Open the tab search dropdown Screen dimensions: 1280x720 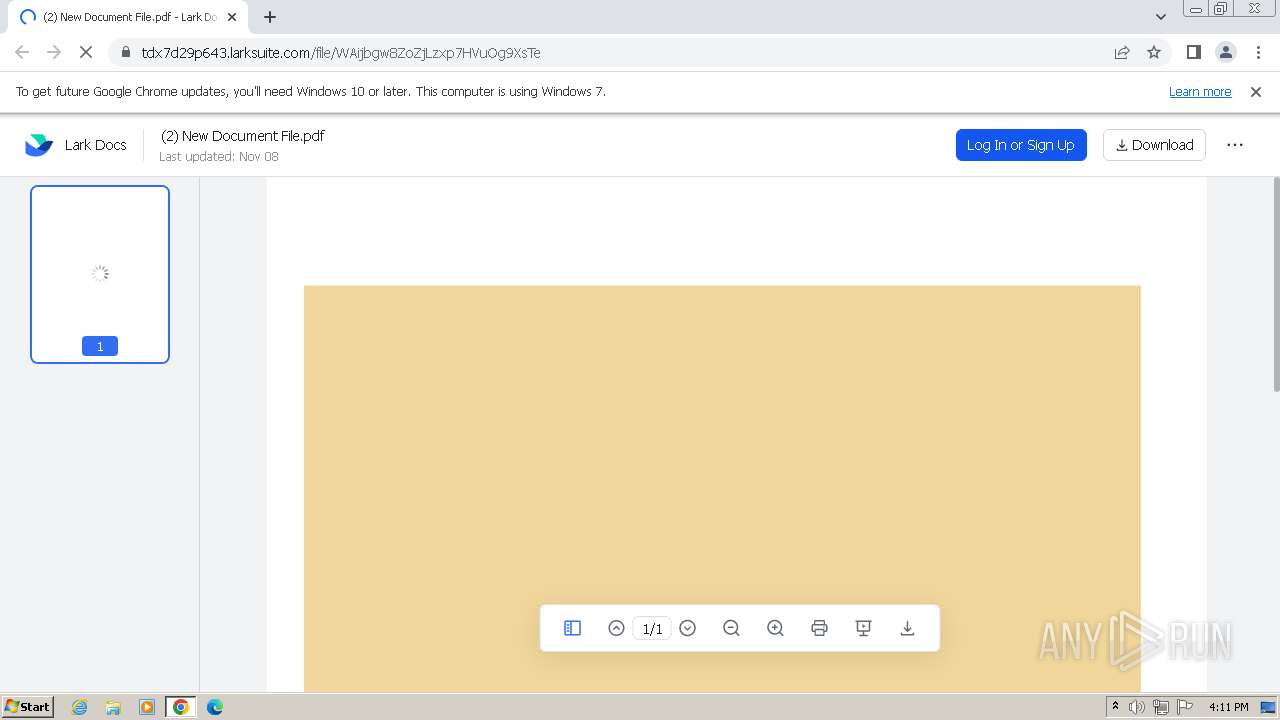1161,17
